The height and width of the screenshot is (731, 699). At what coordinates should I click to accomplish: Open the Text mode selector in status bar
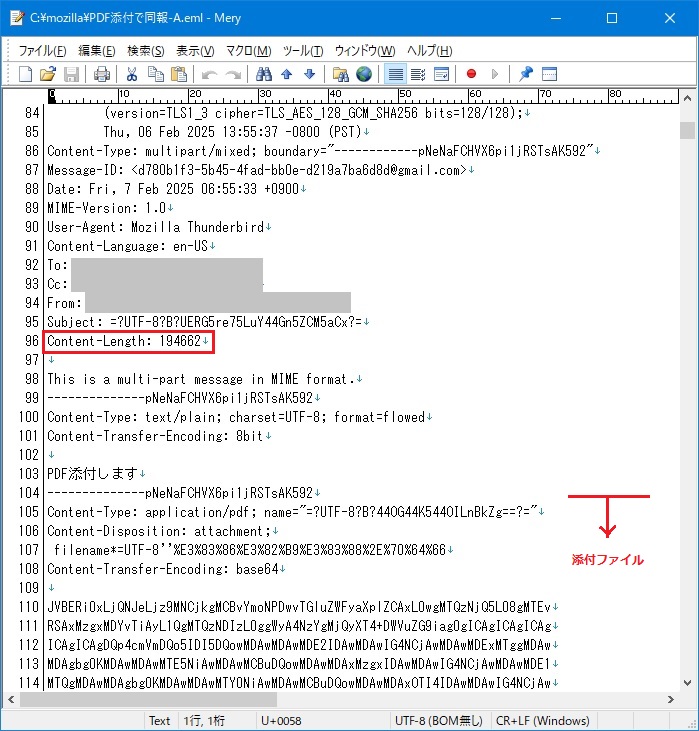(x=160, y=720)
